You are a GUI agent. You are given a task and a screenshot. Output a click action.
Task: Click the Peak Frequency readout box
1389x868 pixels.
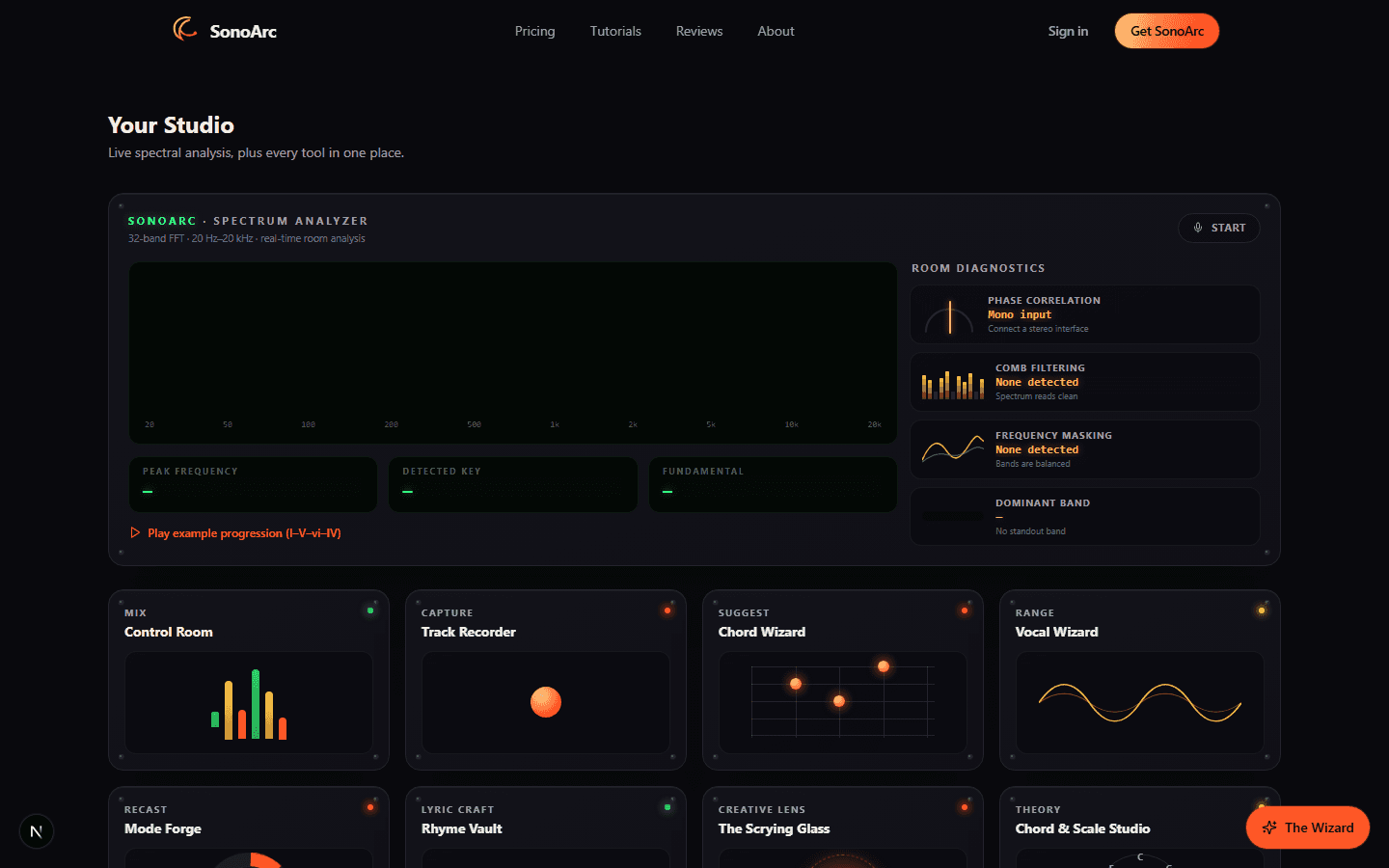click(x=253, y=484)
